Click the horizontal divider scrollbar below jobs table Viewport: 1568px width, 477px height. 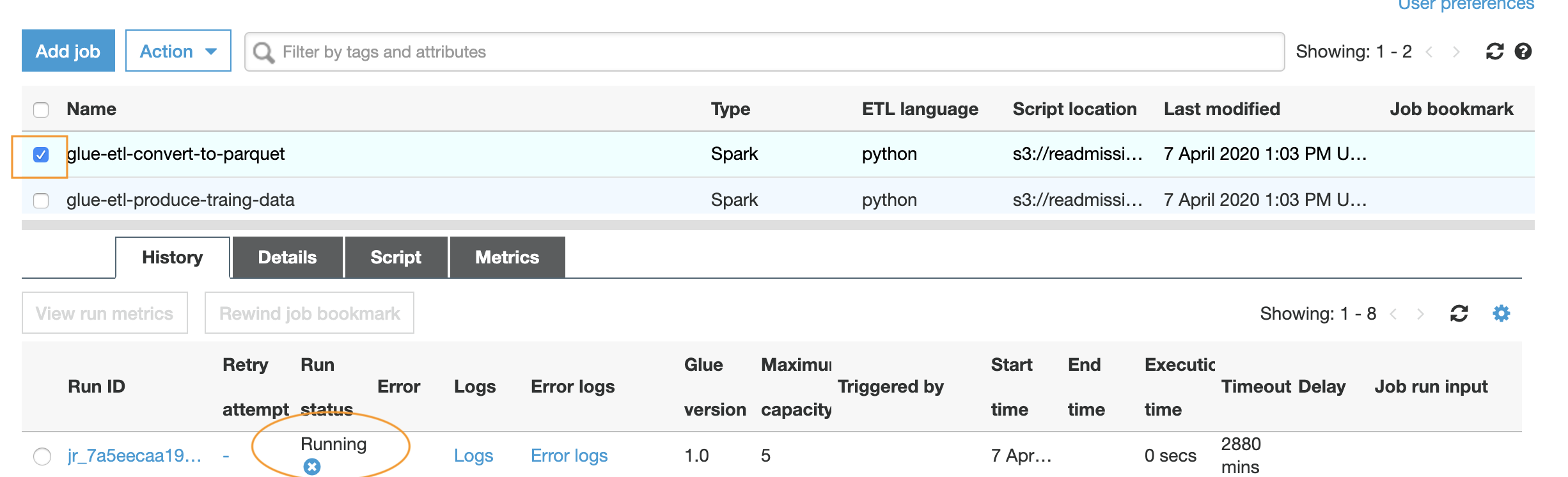[778, 225]
